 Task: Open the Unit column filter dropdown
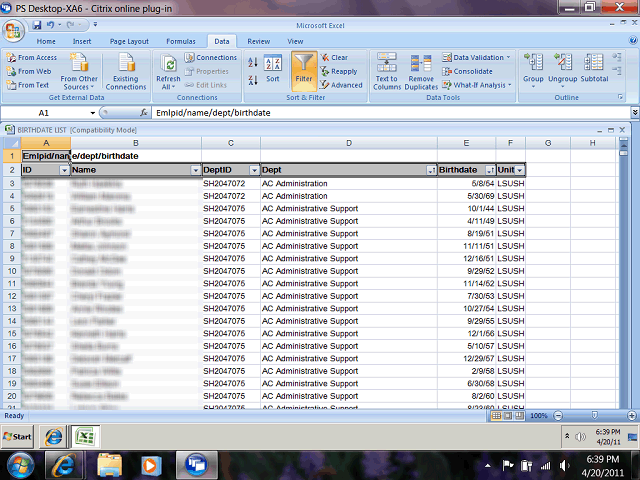coord(520,170)
